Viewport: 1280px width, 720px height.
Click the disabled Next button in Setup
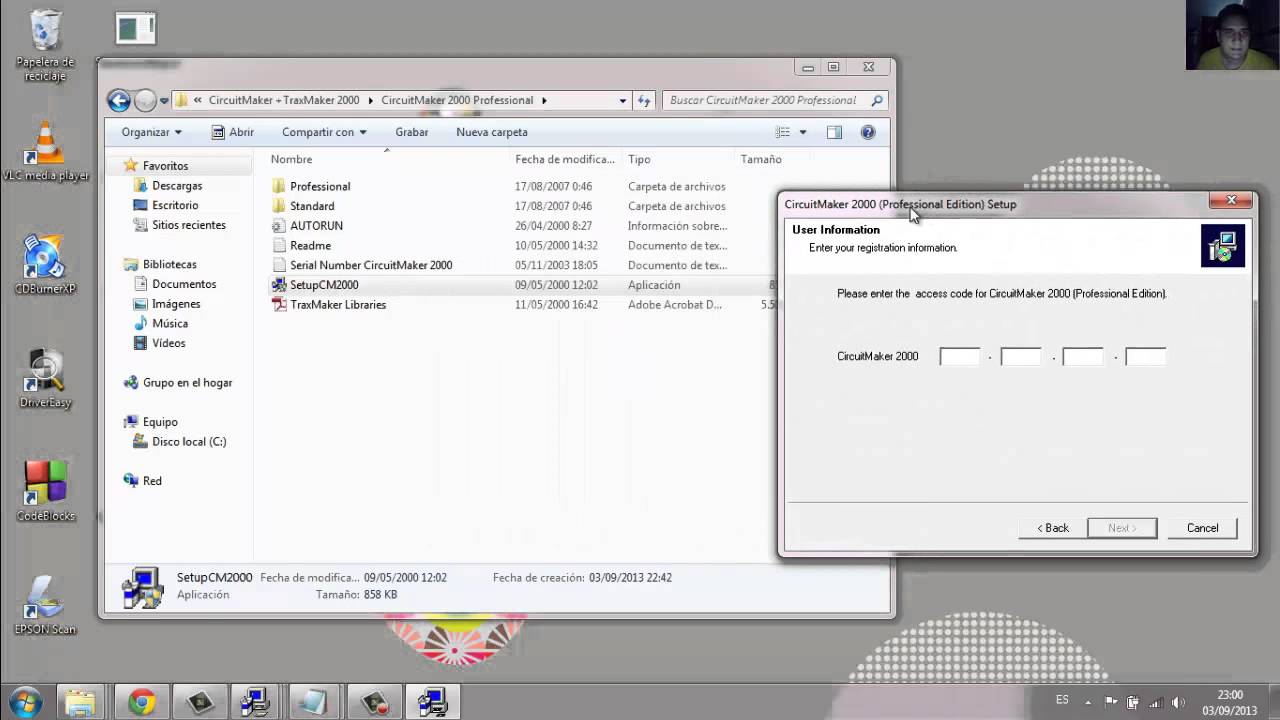[x=1122, y=528]
